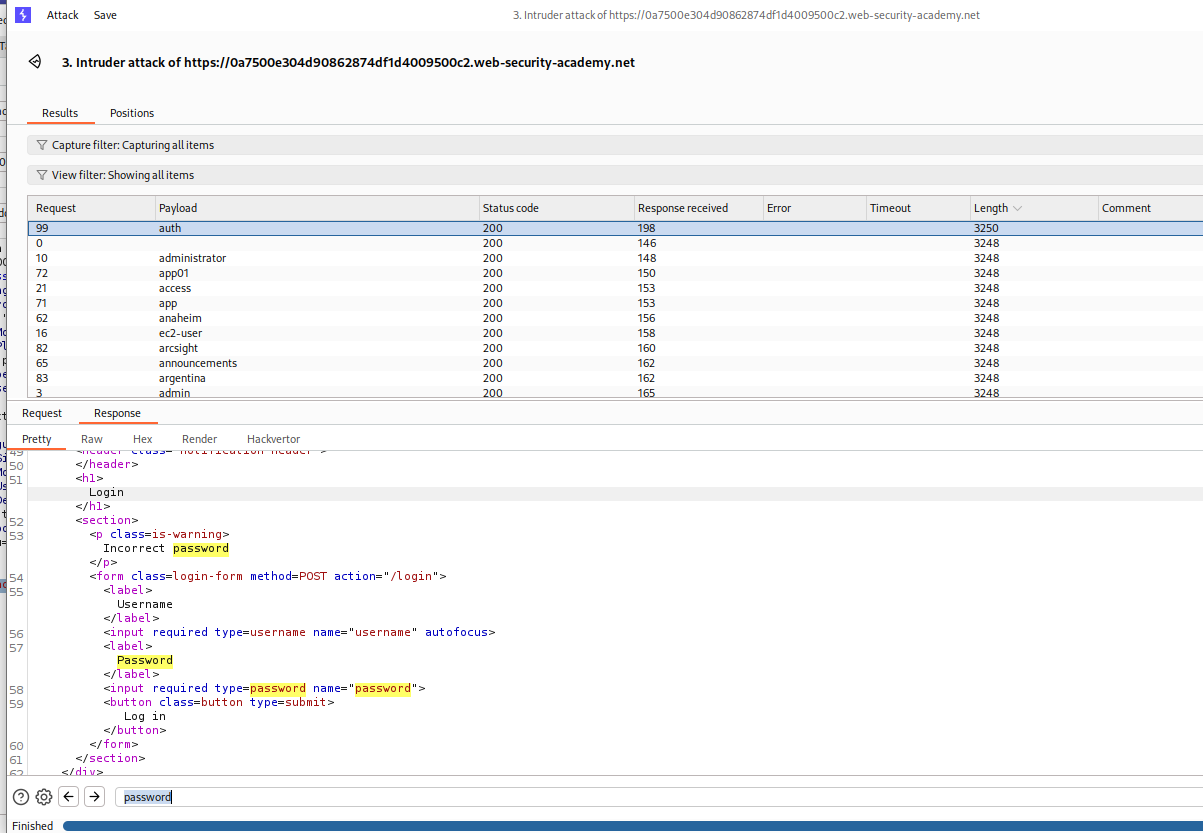
Task: Select the administrator payload row
Action: pos(192,258)
